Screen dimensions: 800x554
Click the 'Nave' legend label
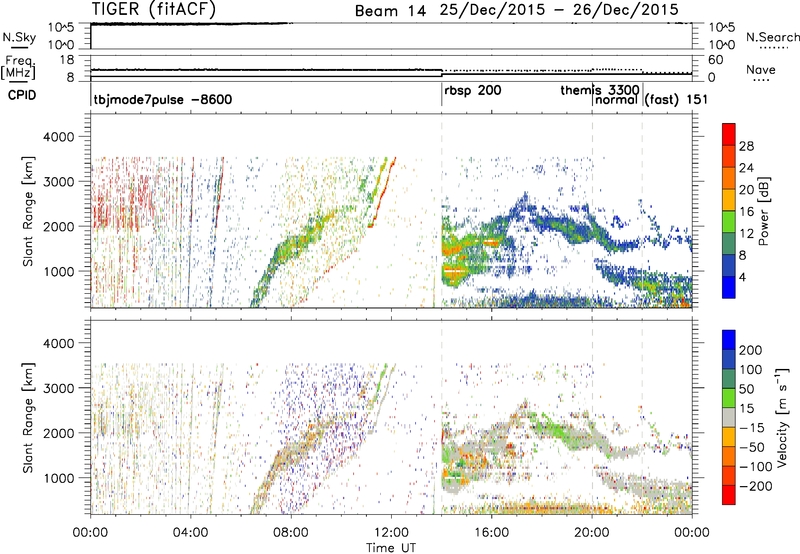coord(760,69)
